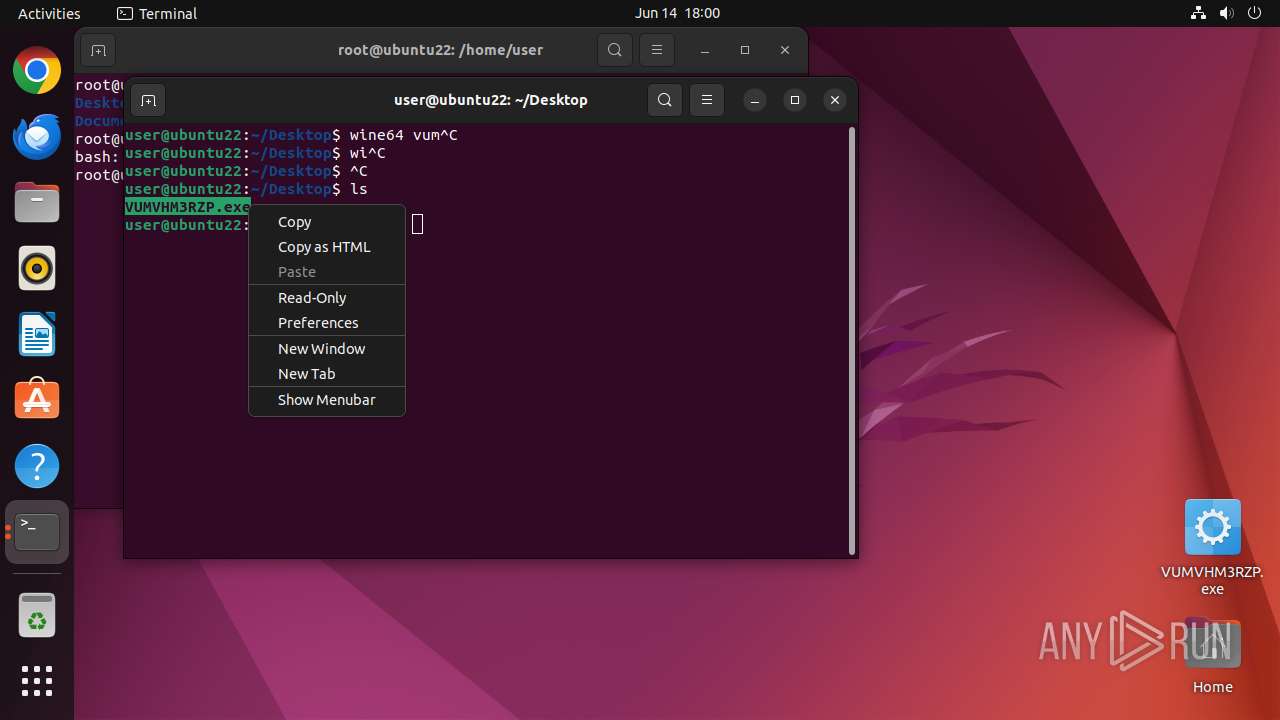Click the 'ls' command line in terminal
1280x720 pixels.
(359, 189)
